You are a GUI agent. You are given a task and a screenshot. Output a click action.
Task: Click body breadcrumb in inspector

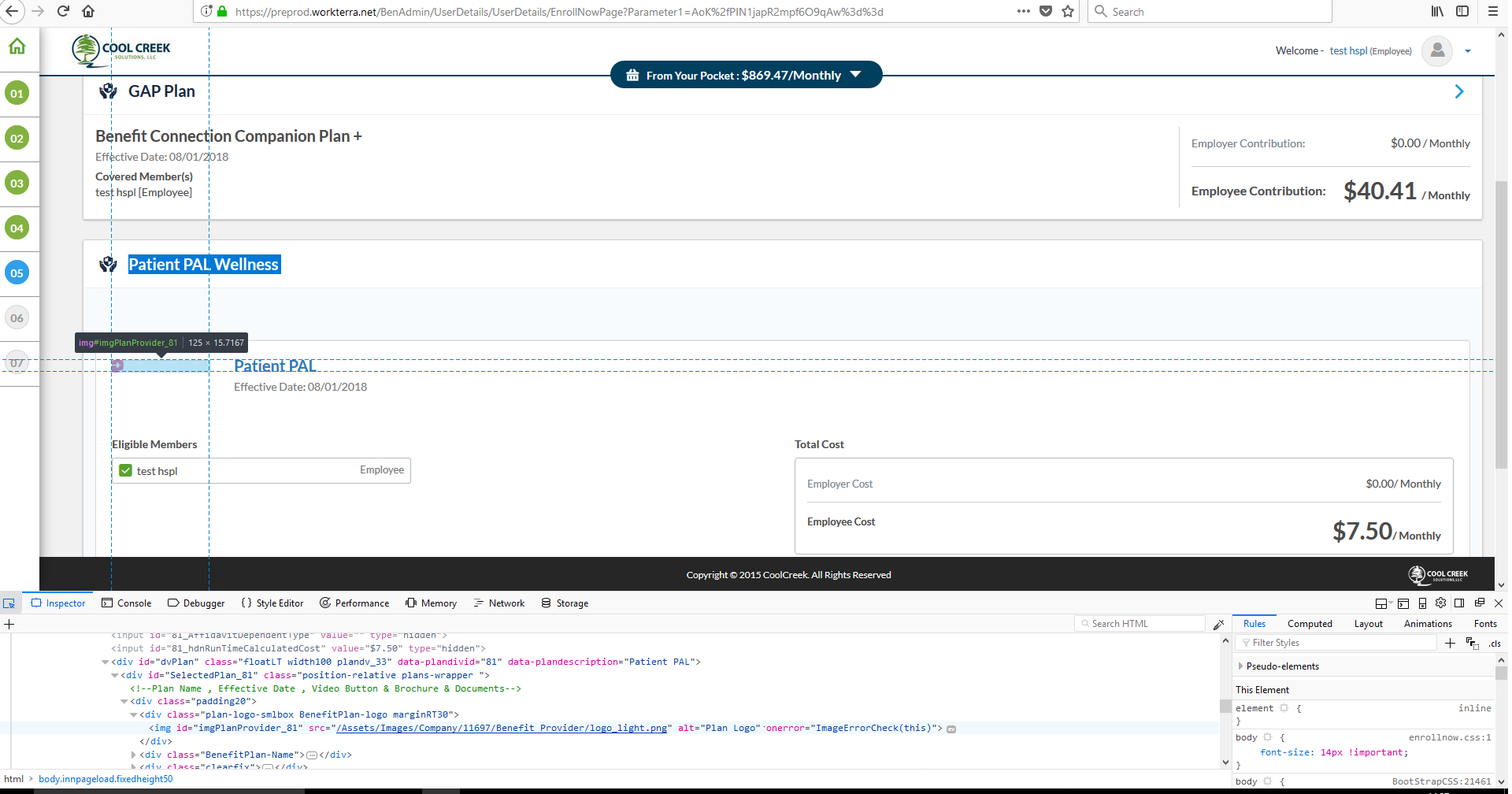(106, 779)
